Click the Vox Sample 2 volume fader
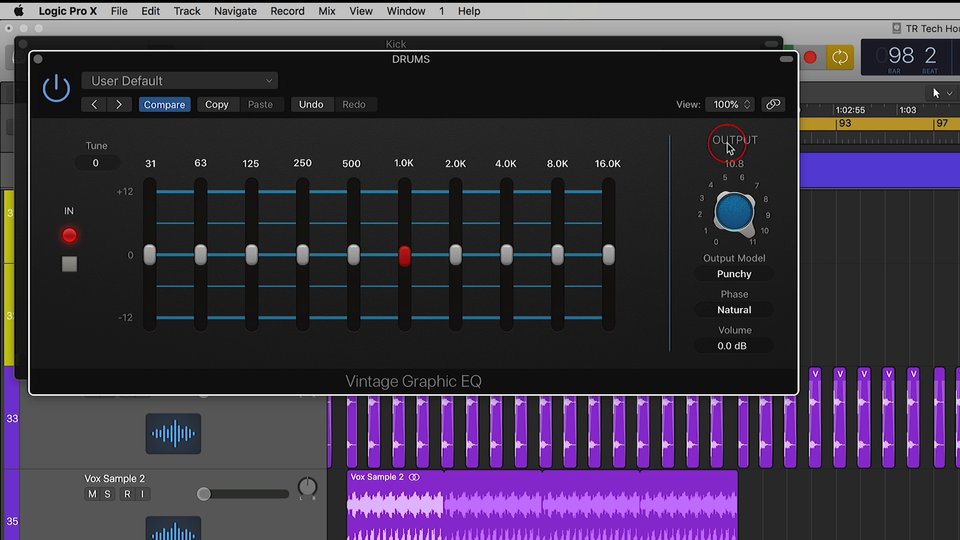 pos(204,494)
